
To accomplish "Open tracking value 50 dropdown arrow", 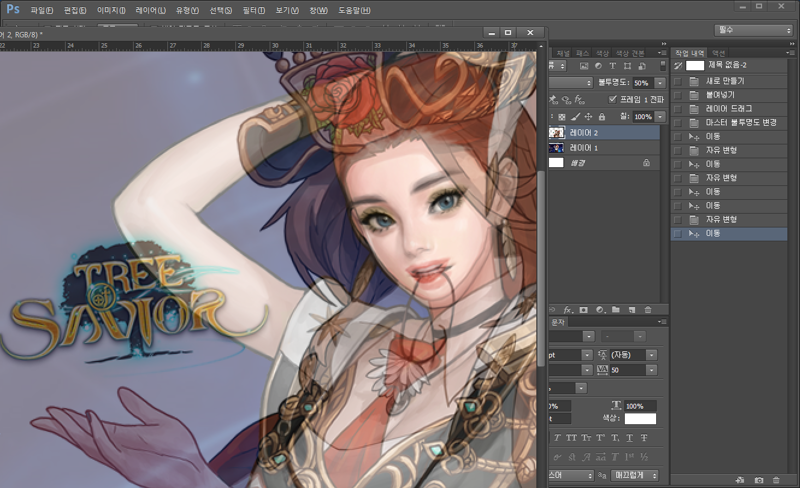I will [652, 370].
